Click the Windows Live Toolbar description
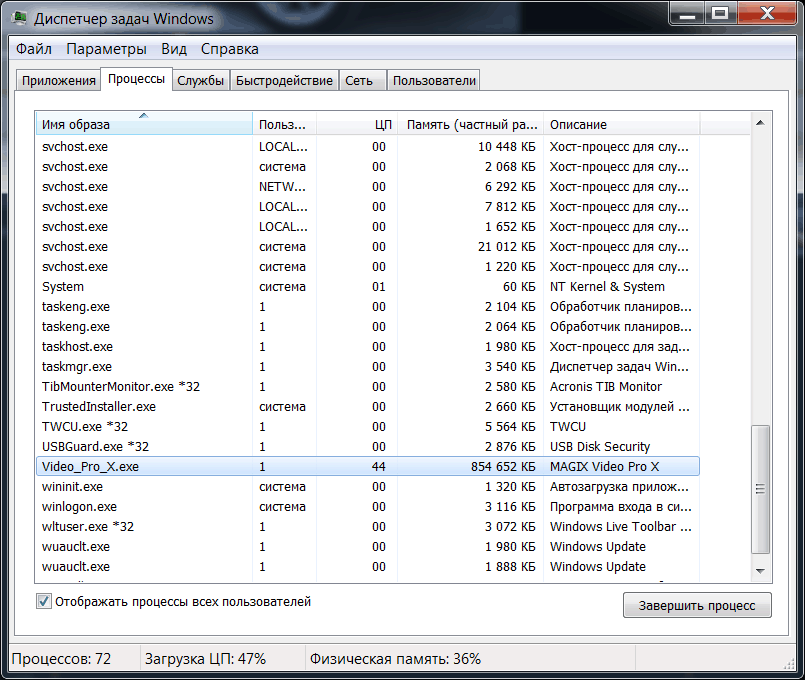805x680 pixels. coord(621,527)
